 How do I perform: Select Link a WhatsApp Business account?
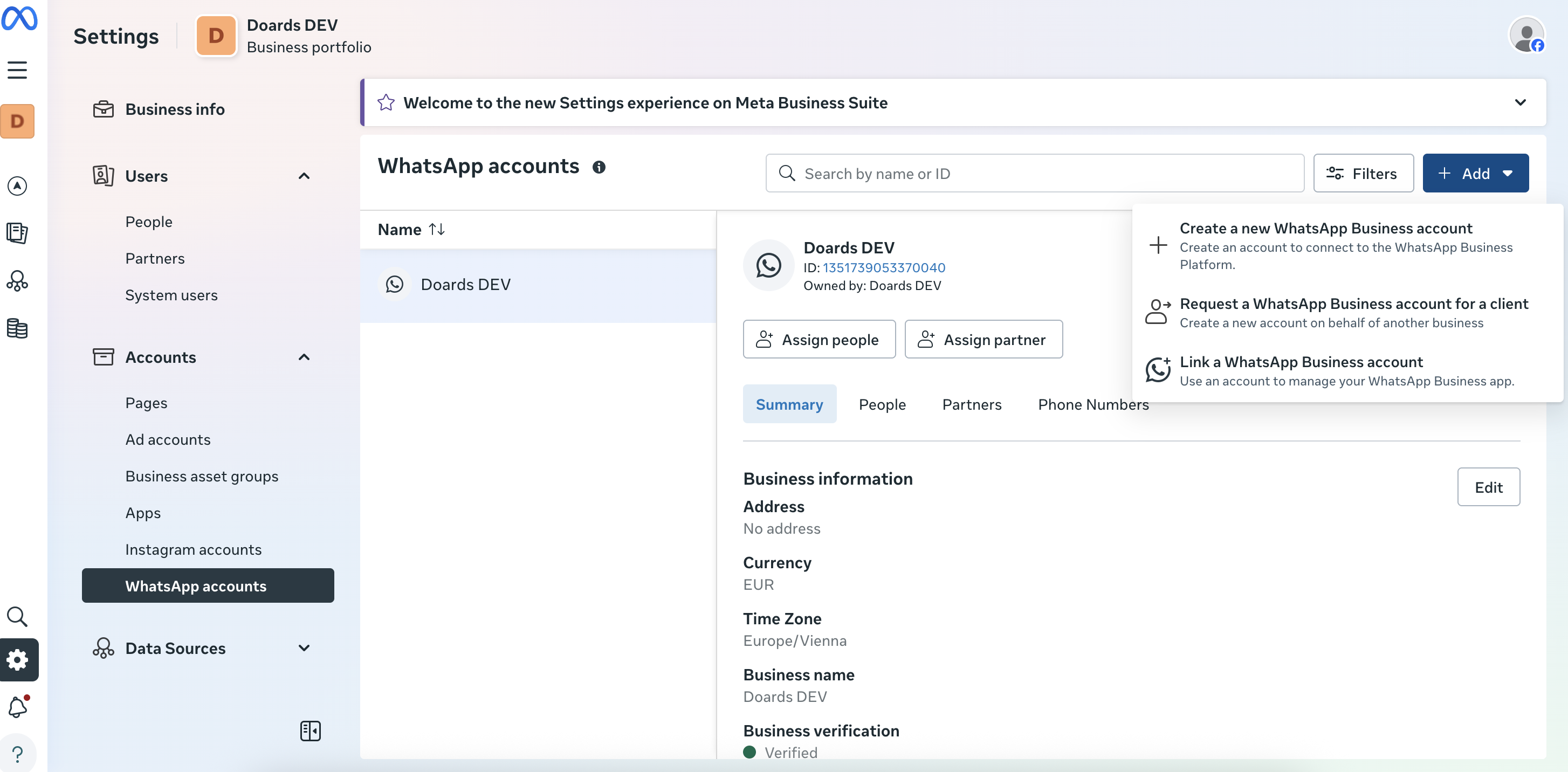(1301, 362)
